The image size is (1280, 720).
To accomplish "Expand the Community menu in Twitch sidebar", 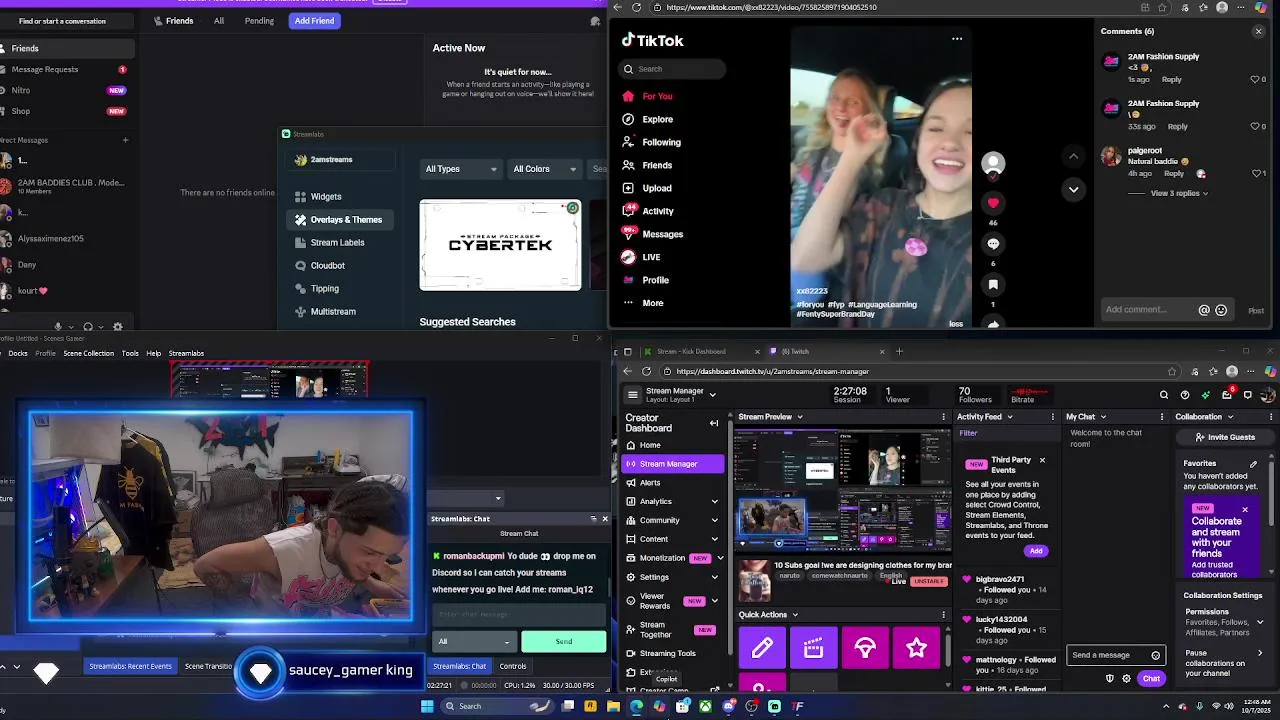I will [714, 521].
